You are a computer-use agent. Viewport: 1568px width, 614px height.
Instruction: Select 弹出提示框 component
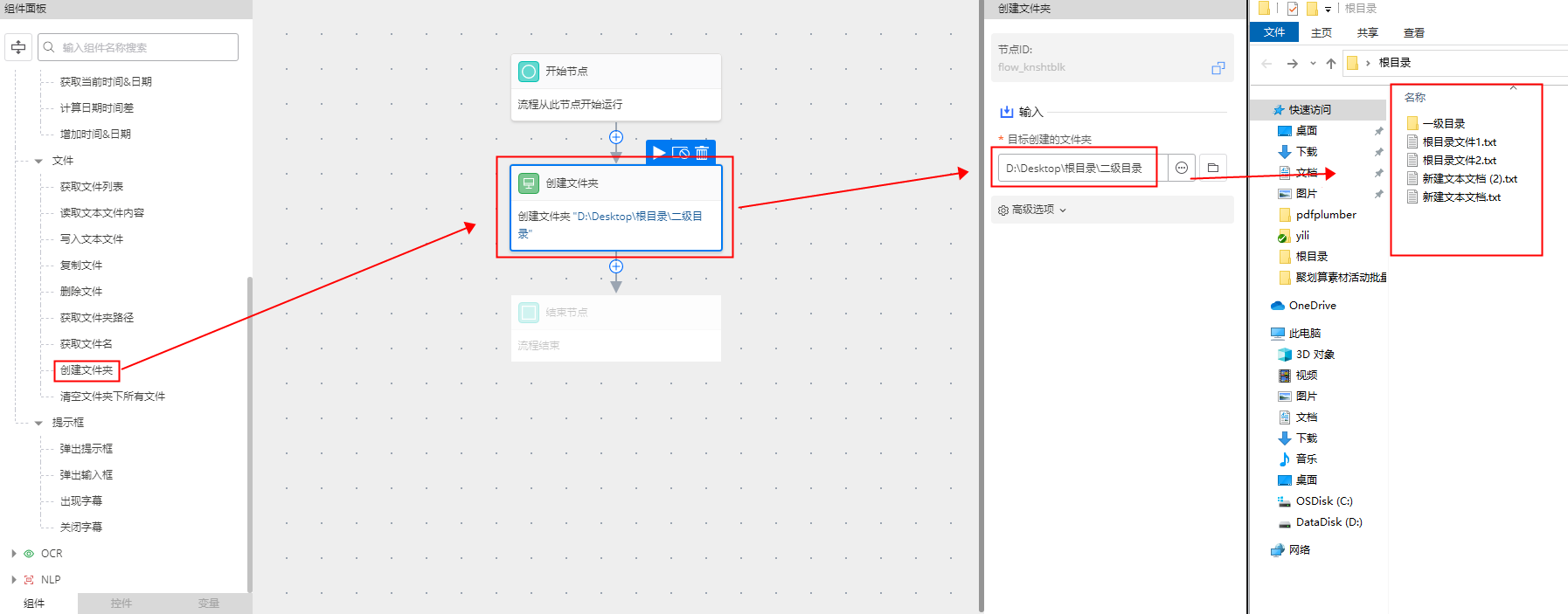click(x=87, y=449)
